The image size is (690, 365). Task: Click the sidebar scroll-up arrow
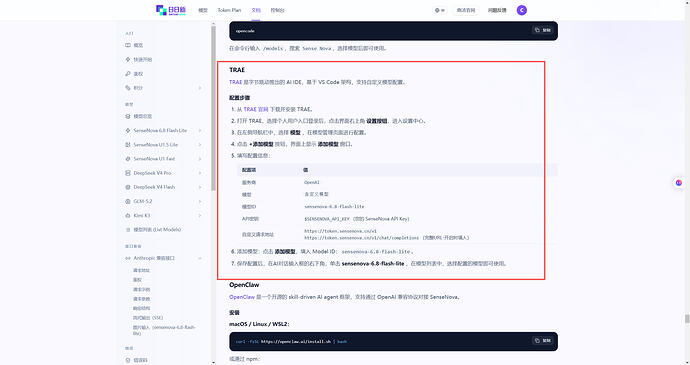coord(213,23)
